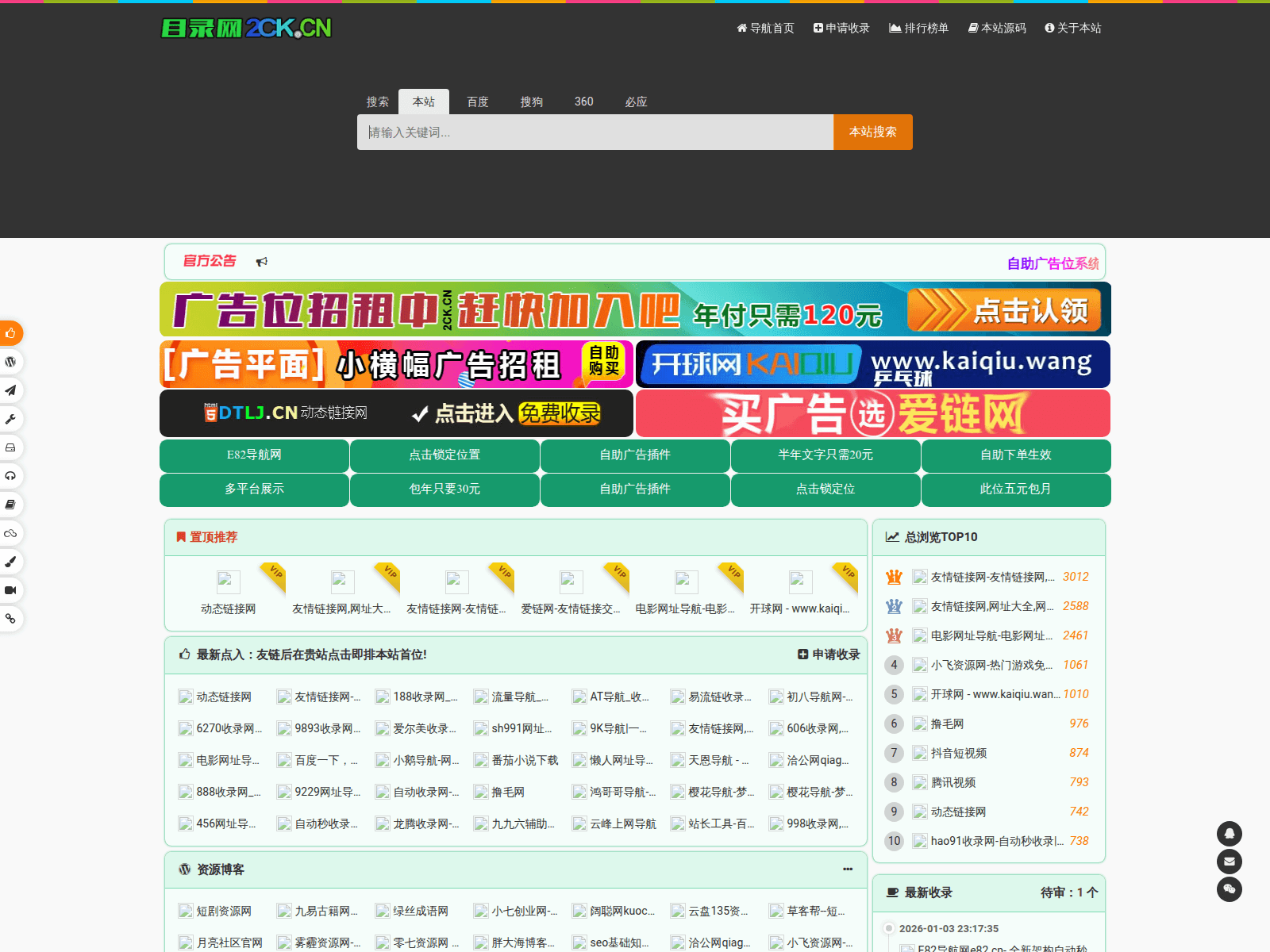This screenshot has height=952, width=1270.
Task: Click the 申请收录 link in 最新点入 header
Action: pyautogui.click(x=829, y=654)
